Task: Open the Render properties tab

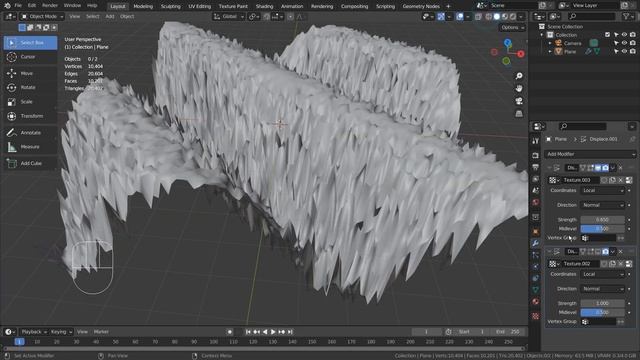Action: (536, 156)
